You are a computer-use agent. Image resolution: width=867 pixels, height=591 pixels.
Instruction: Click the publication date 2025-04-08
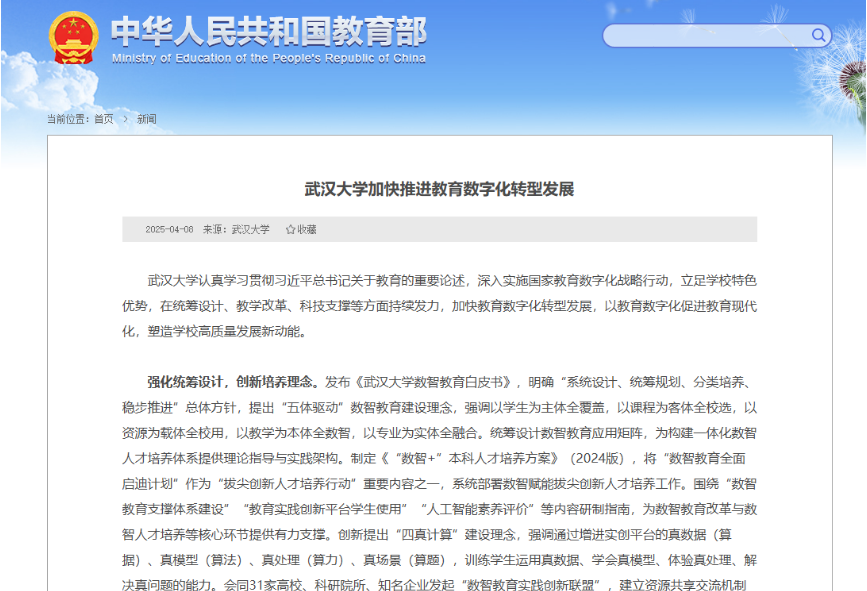coord(169,229)
